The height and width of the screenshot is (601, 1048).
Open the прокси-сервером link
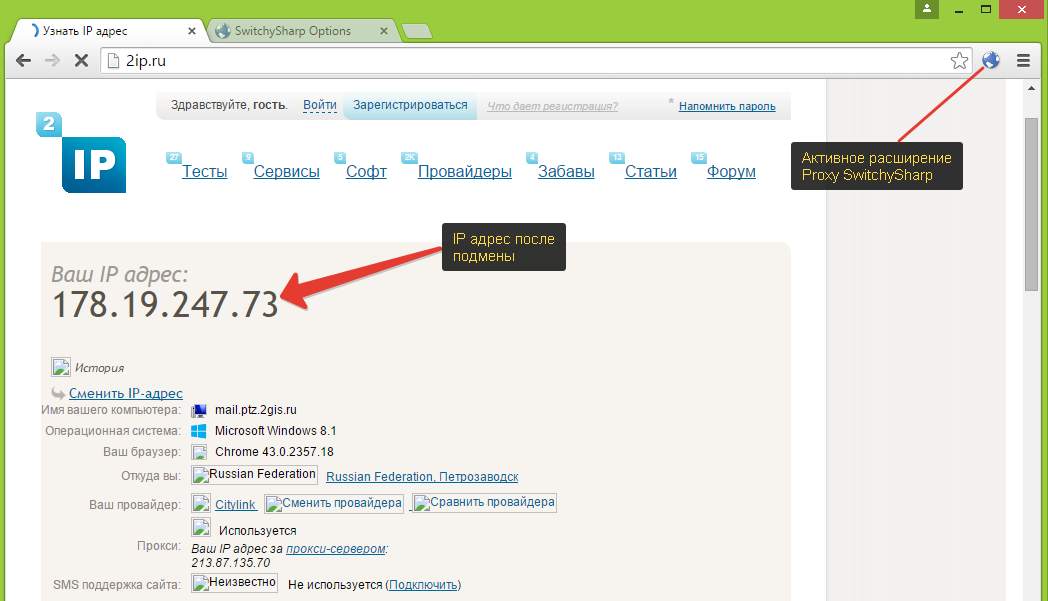[x=336, y=549]
